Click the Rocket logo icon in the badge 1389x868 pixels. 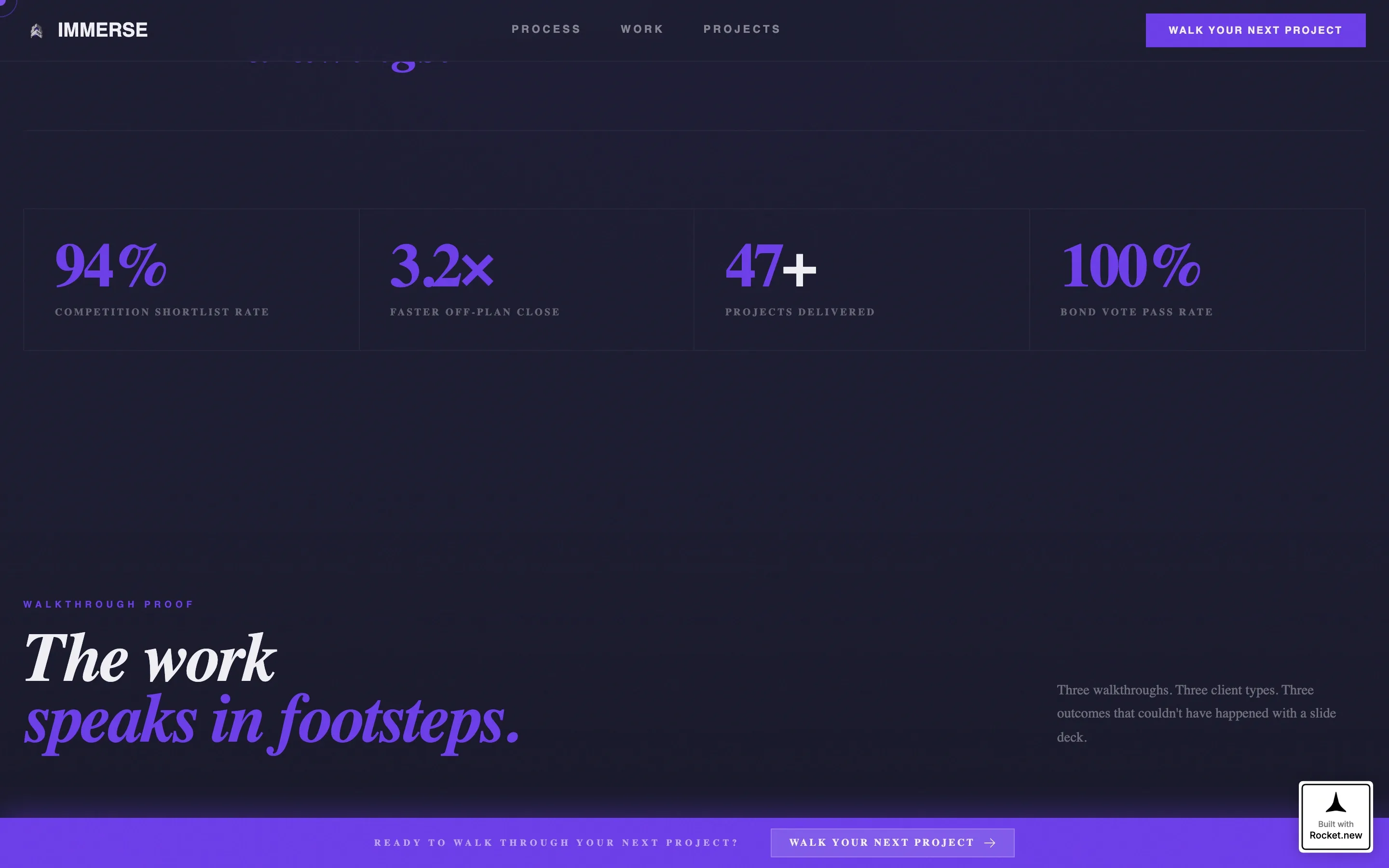[1335, 802]
